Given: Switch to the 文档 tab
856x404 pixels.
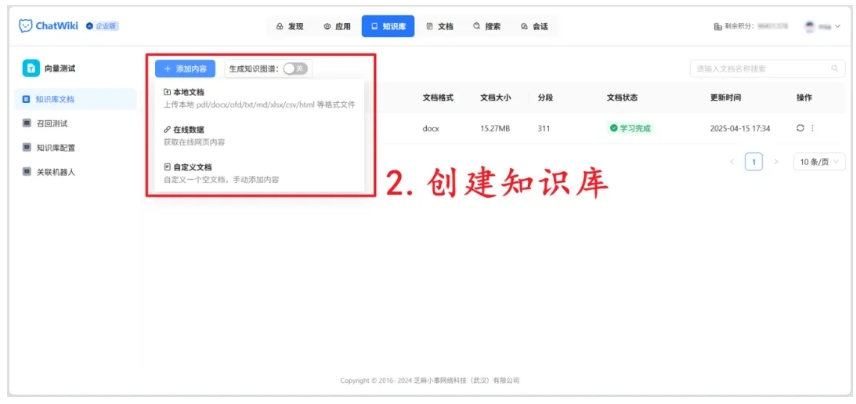Looking at the screenshot, I should click(x=440, y=26).
